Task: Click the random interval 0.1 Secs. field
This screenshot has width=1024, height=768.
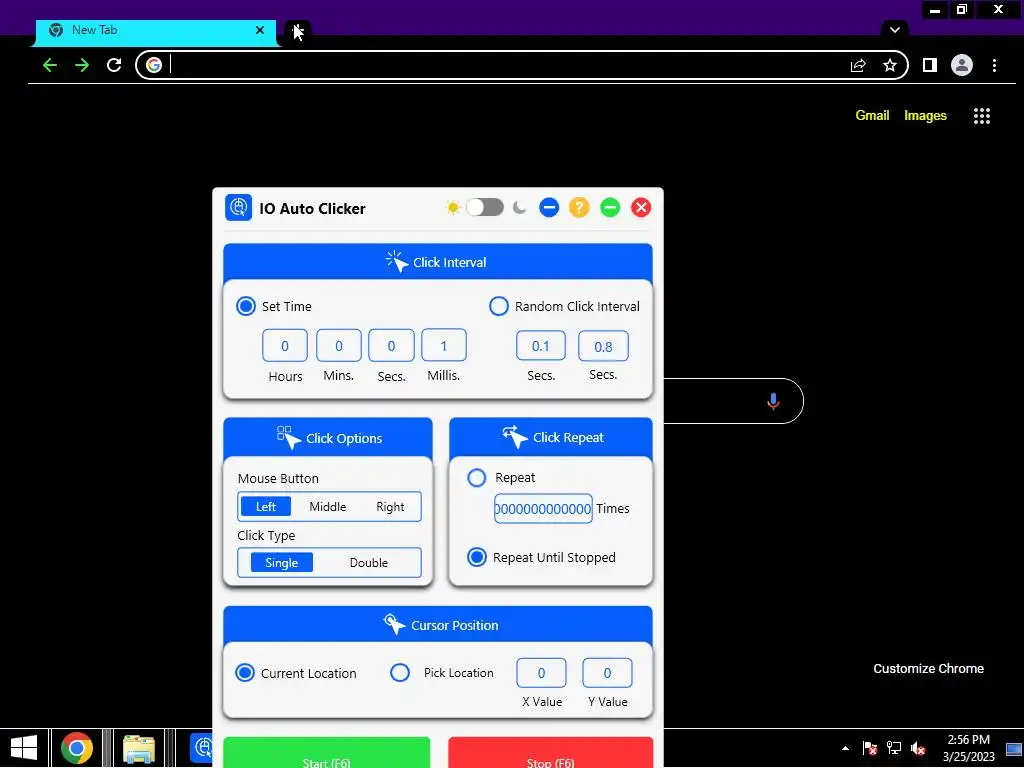Action: 541,345
